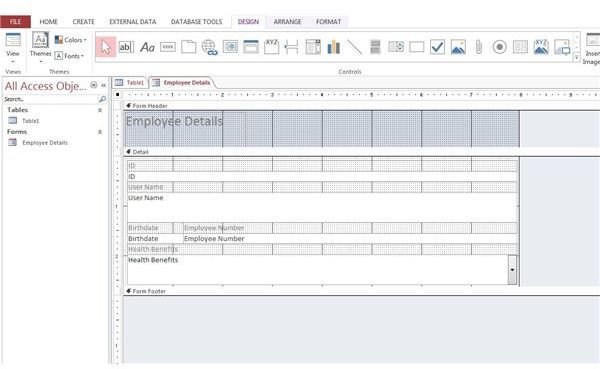Viewport: 600px width, 369px height.
Task: Pick the Hyperlink control
Action: tap(209, 47)
